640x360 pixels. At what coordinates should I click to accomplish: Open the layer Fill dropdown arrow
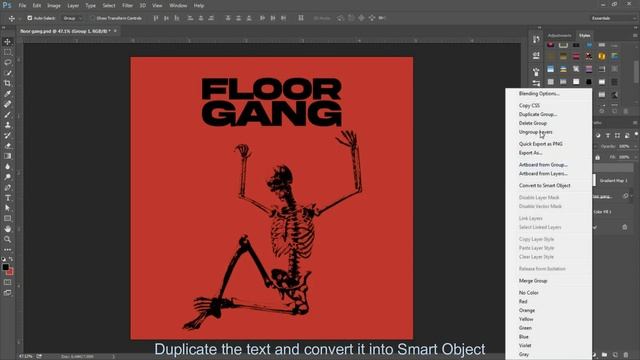point(635,157)
